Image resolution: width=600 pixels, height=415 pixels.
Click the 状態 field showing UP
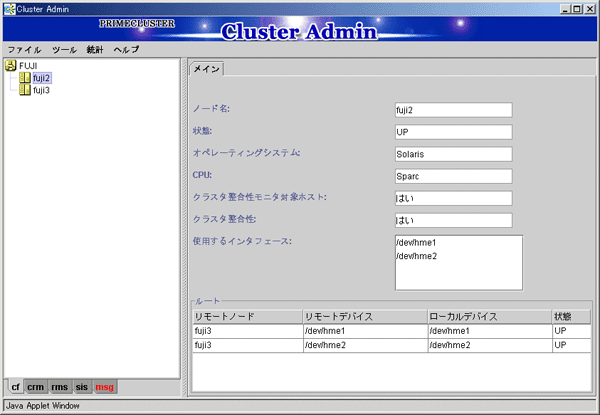pos(453,132)
